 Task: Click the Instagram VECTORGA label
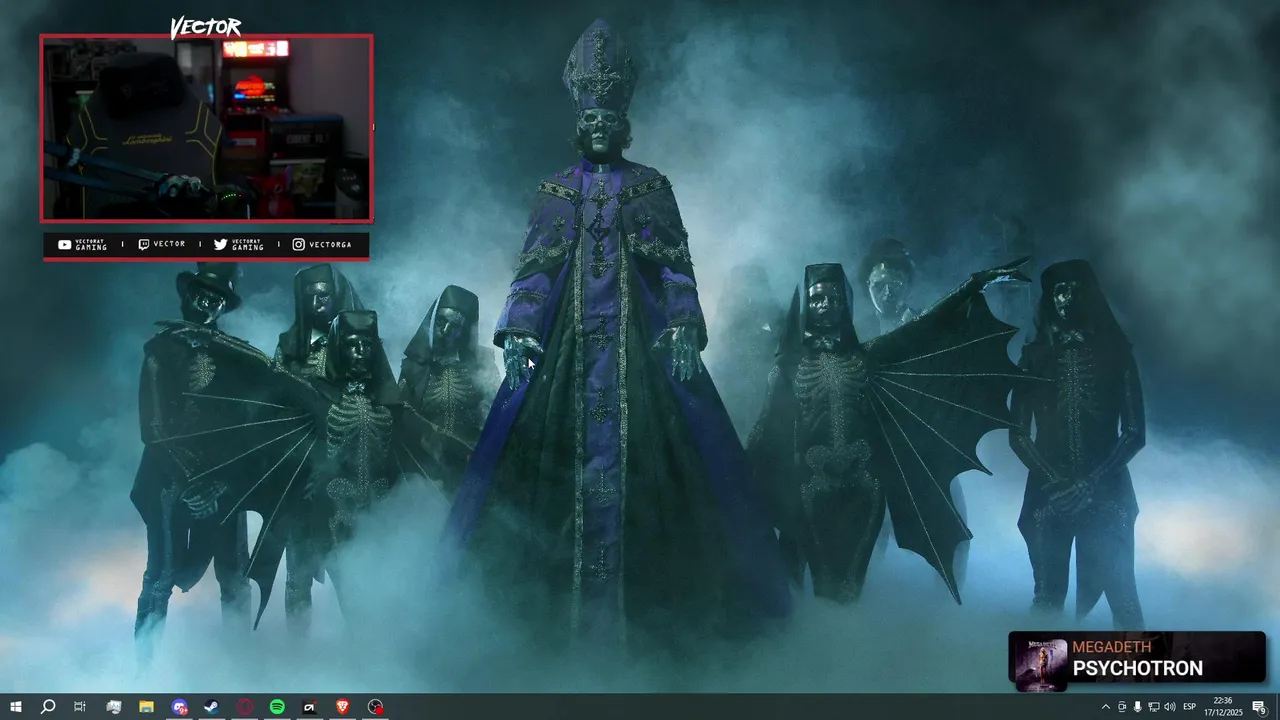[x=322, y=244]
